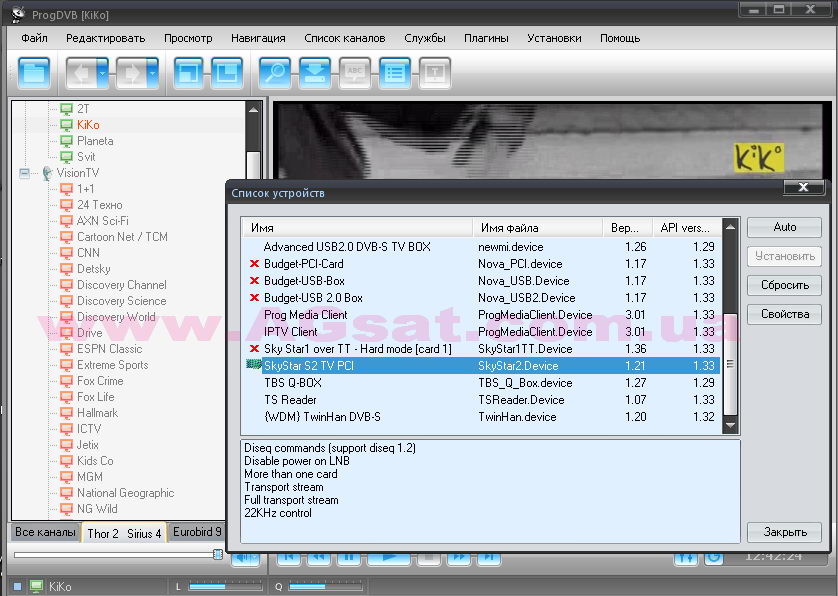Collapse the VisionTV tree node
The width and height of the screenshot is (838, 596).
pos(25,173)
